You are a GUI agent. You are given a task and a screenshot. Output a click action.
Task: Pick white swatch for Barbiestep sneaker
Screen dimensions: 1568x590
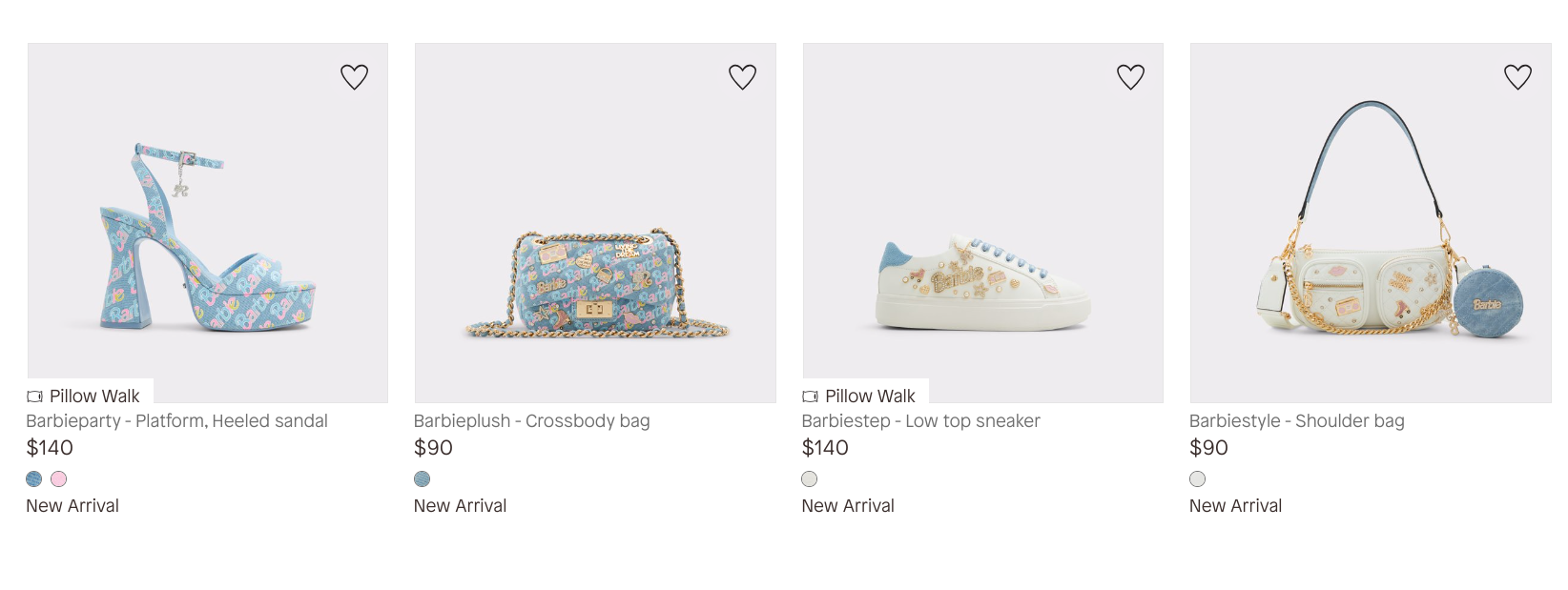click(x=810, y=479)
